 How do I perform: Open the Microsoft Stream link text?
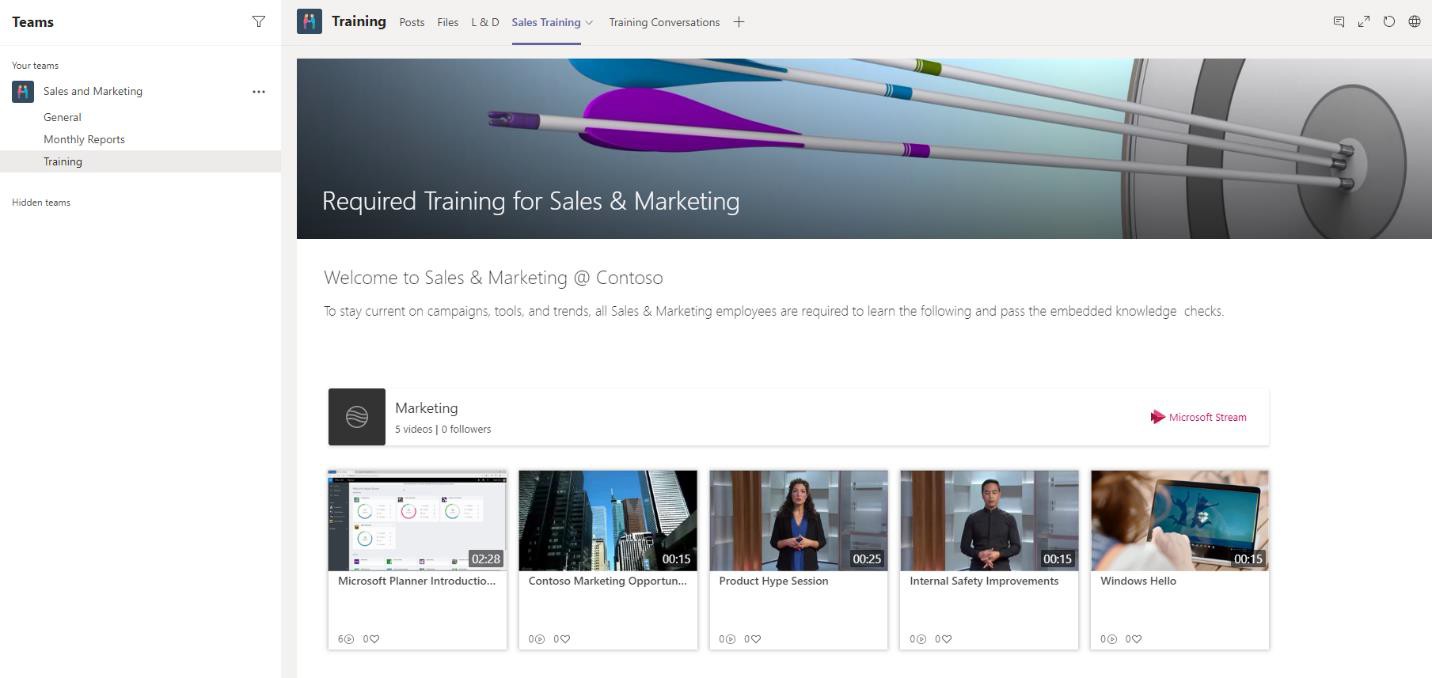point(1208,417)
